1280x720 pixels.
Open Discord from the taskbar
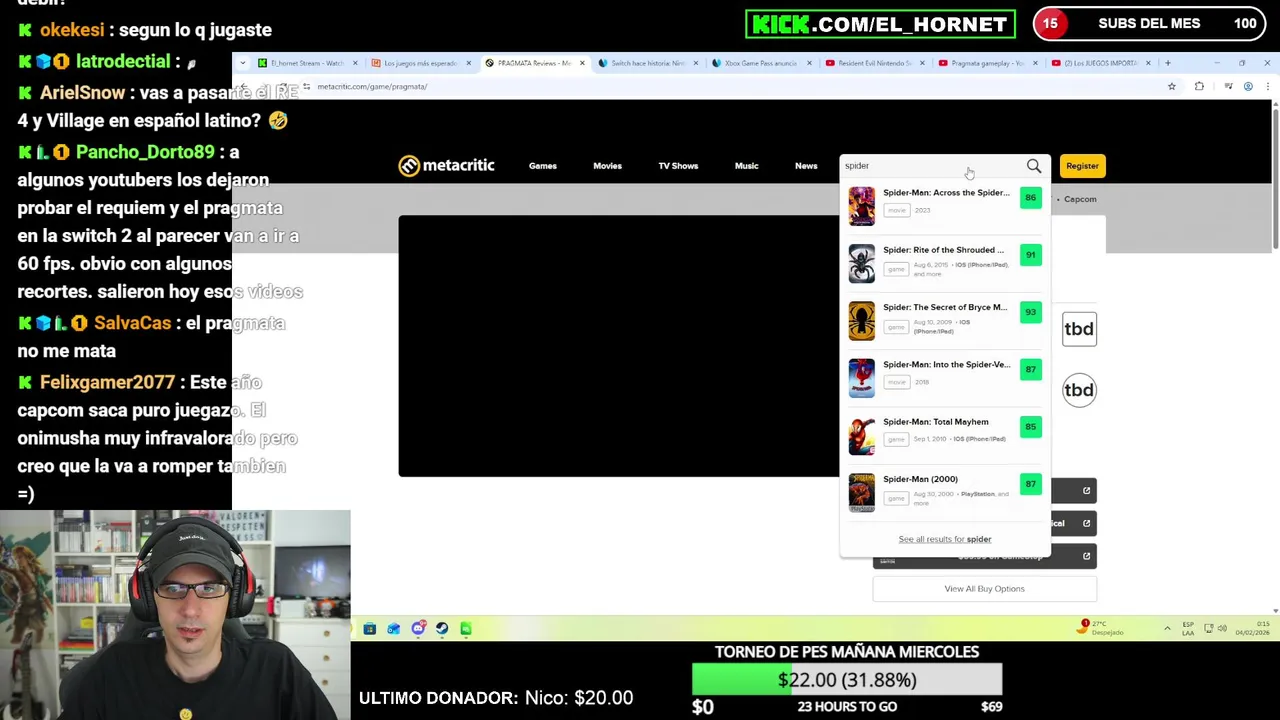click(418, 629)
